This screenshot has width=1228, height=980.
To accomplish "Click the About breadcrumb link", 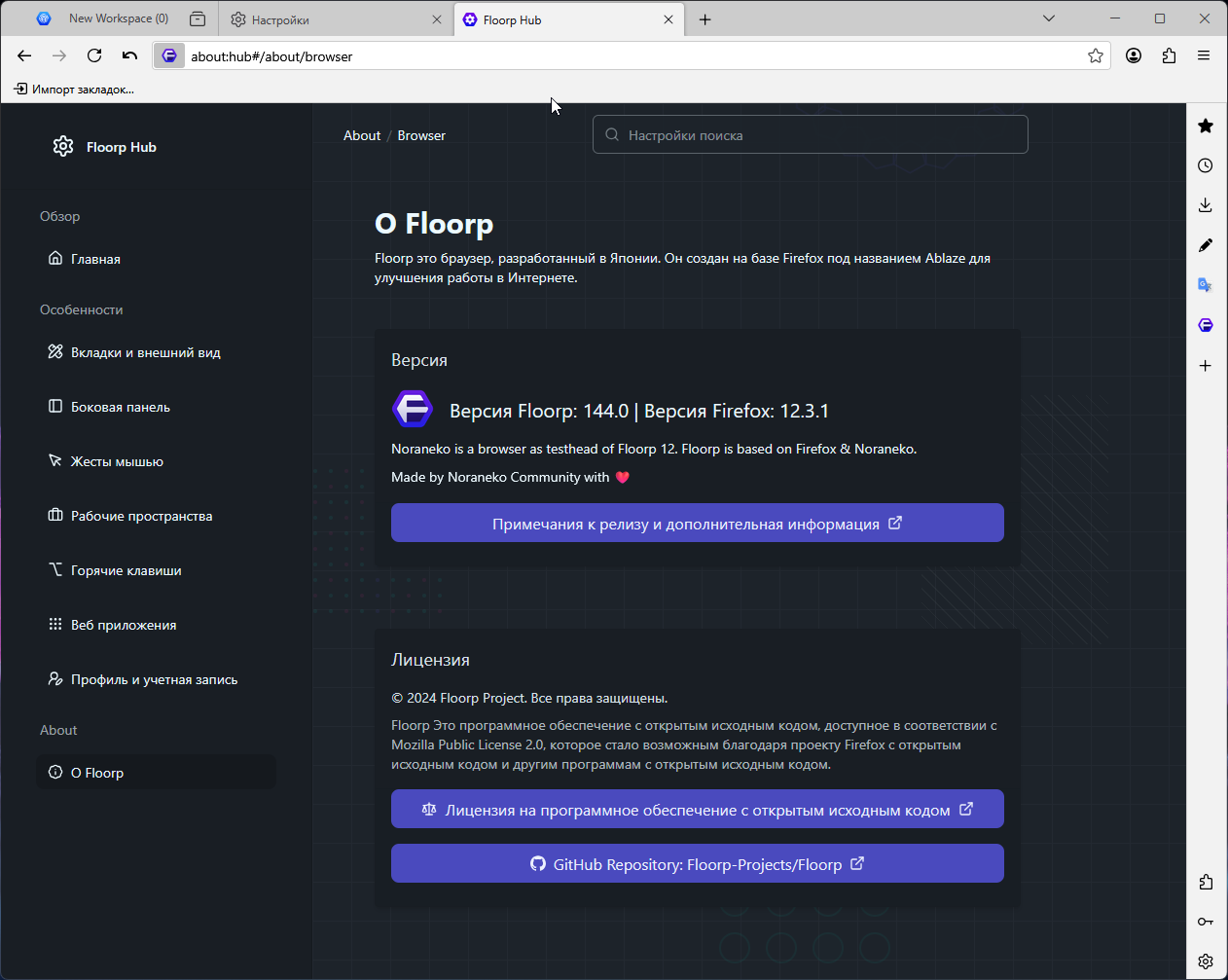I will (362, 135).
